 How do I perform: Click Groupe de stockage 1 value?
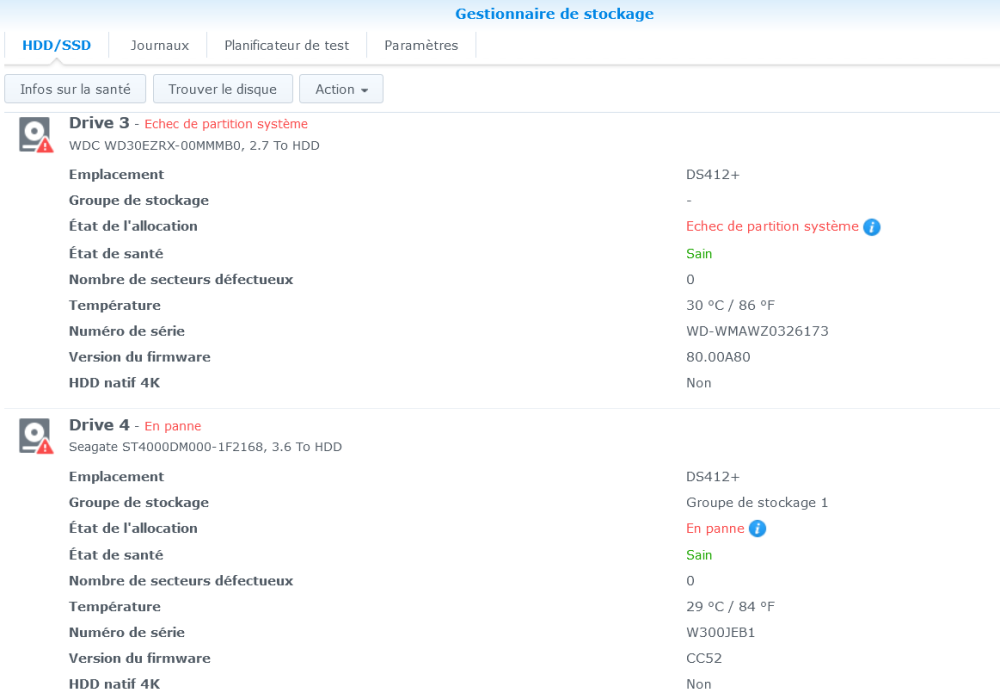(x=757, y=503)
